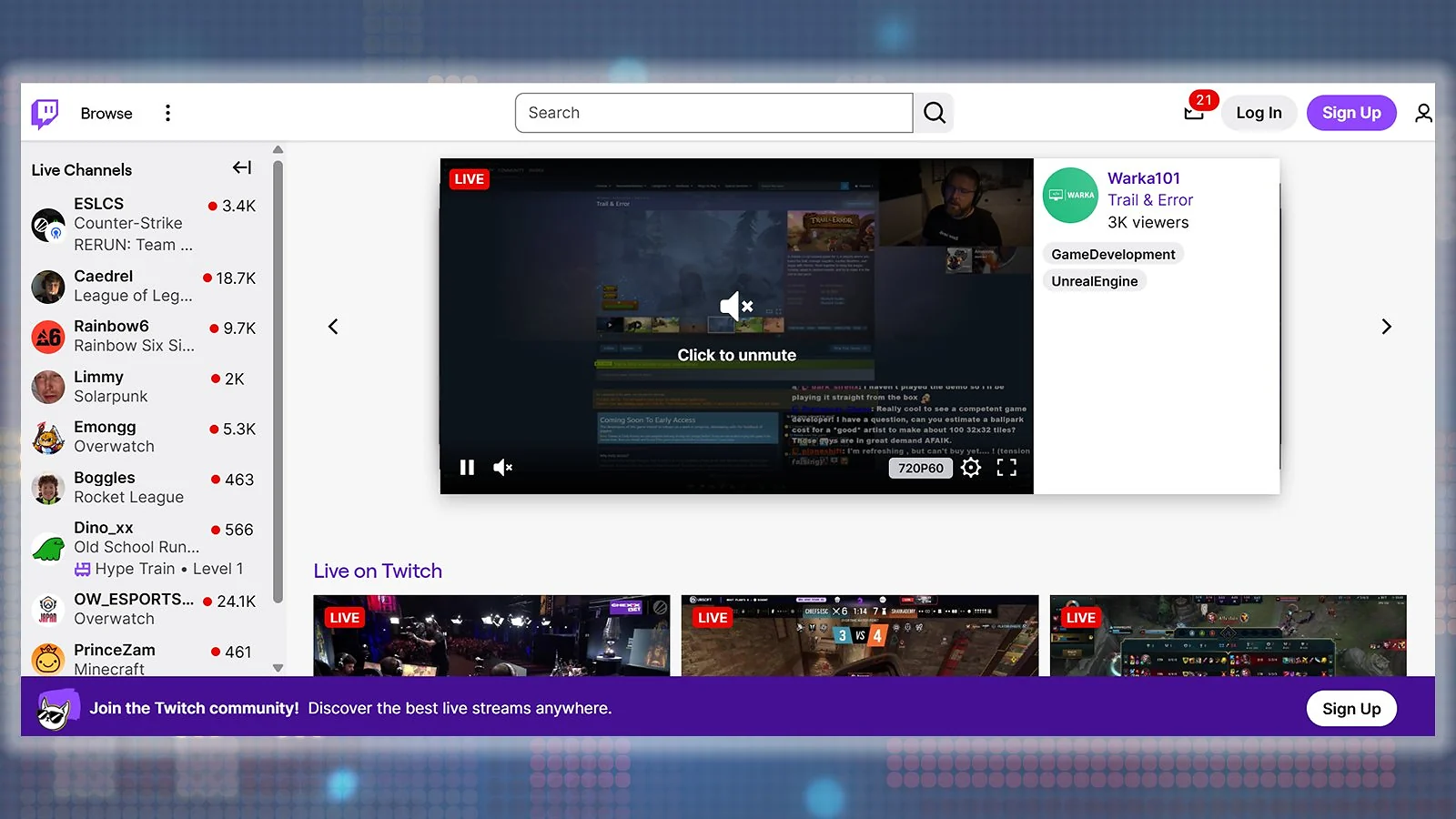Select Caedrel channel name in sidebar
This screenshot has width=1456, height=819.
click(x=103, y=276)
